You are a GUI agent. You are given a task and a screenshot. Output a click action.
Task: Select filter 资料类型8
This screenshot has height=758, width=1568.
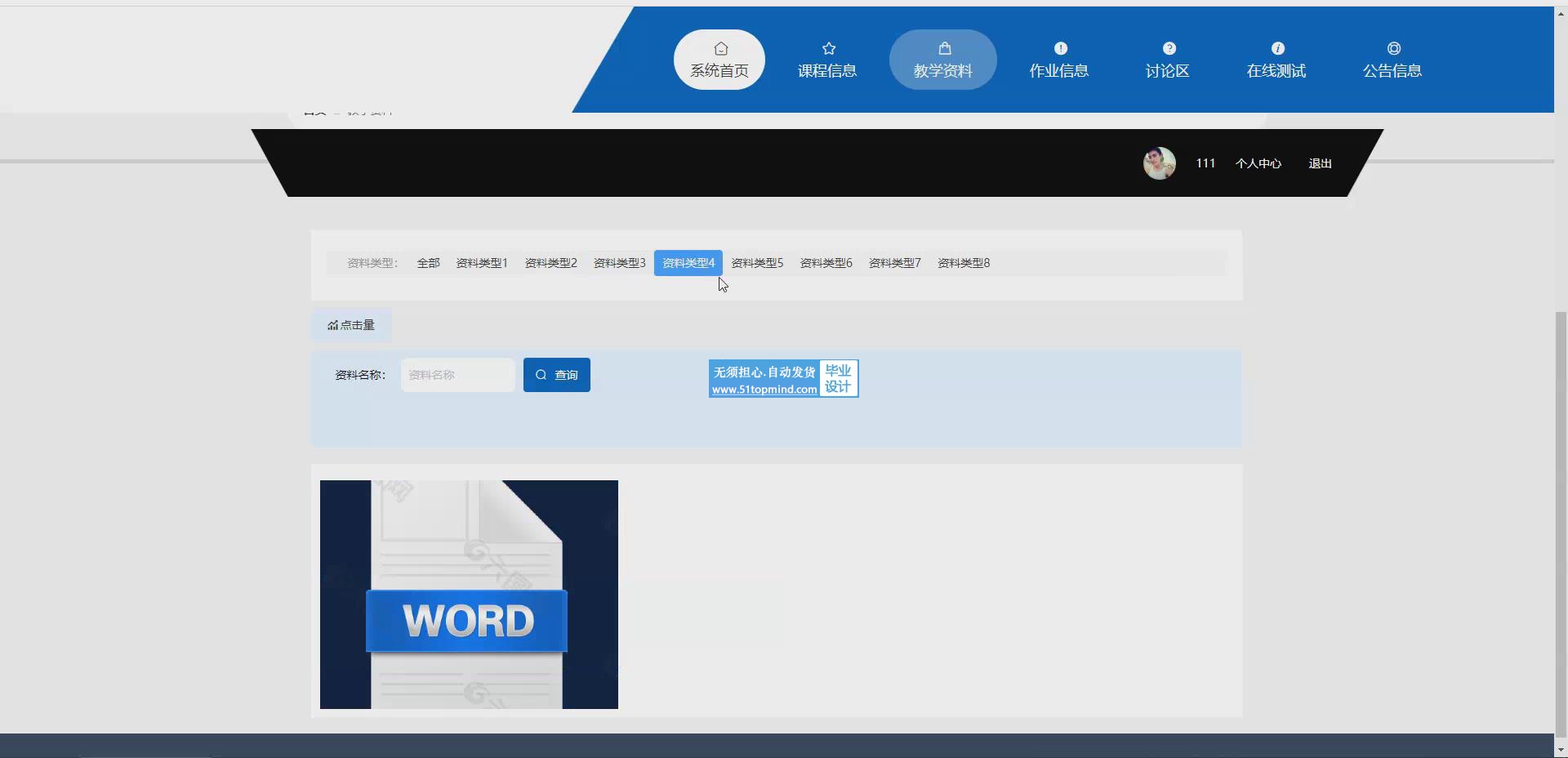click(x=964, y=263)
